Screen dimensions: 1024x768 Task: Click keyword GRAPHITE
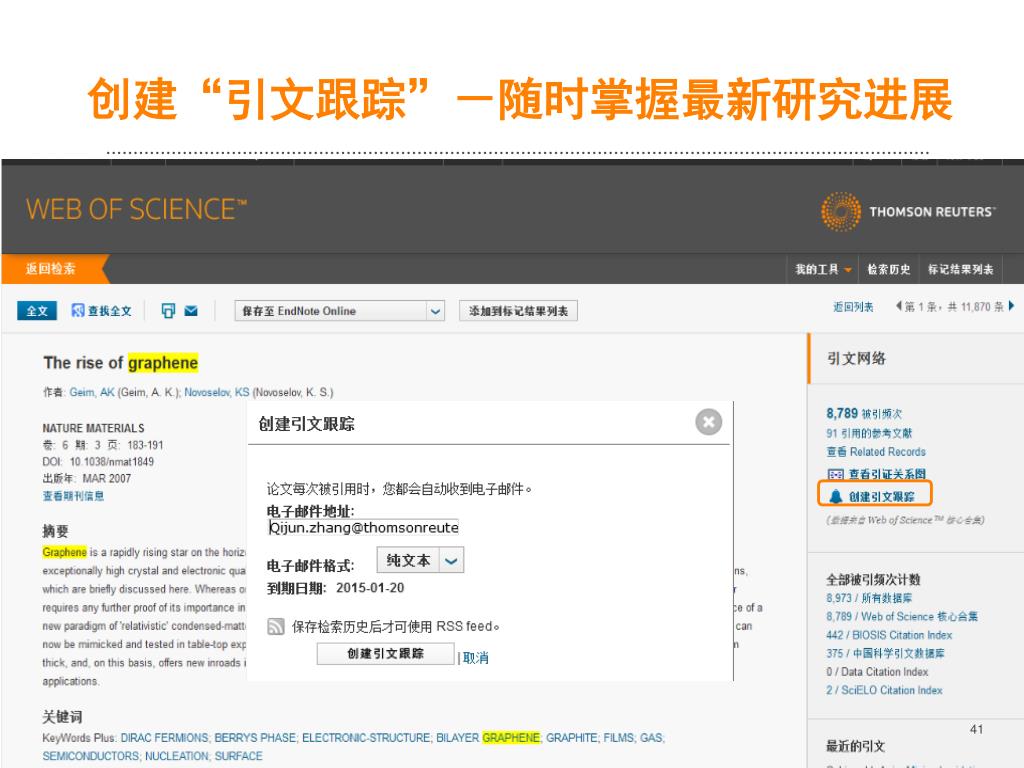click(x=571, y=737)
